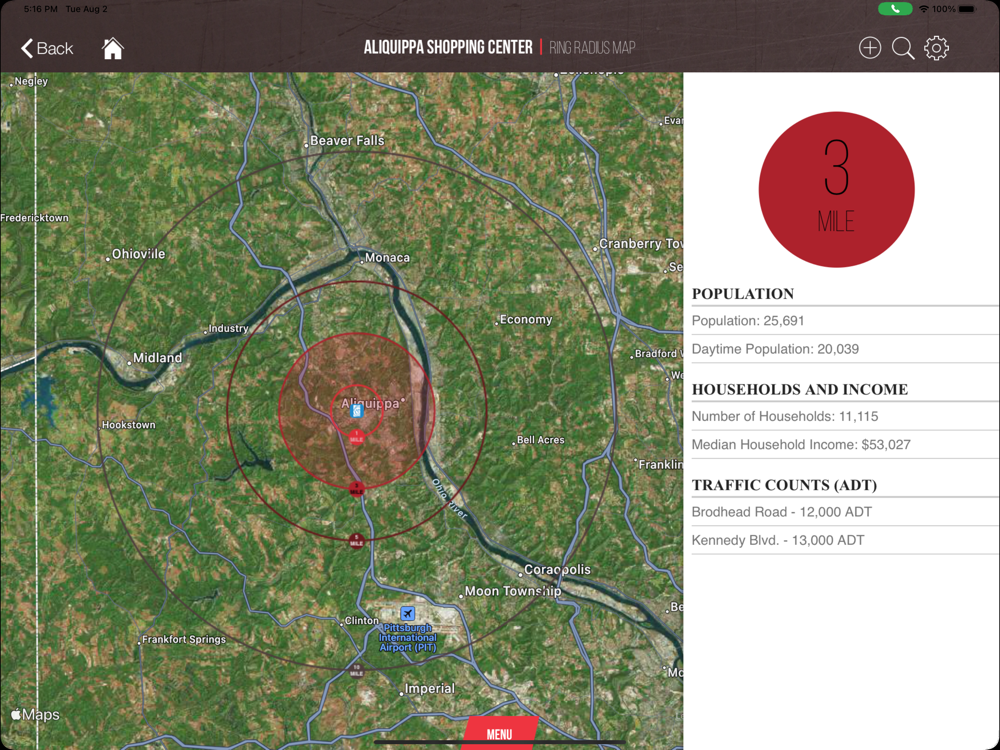Tap the Economy map label

coord(526,320)
